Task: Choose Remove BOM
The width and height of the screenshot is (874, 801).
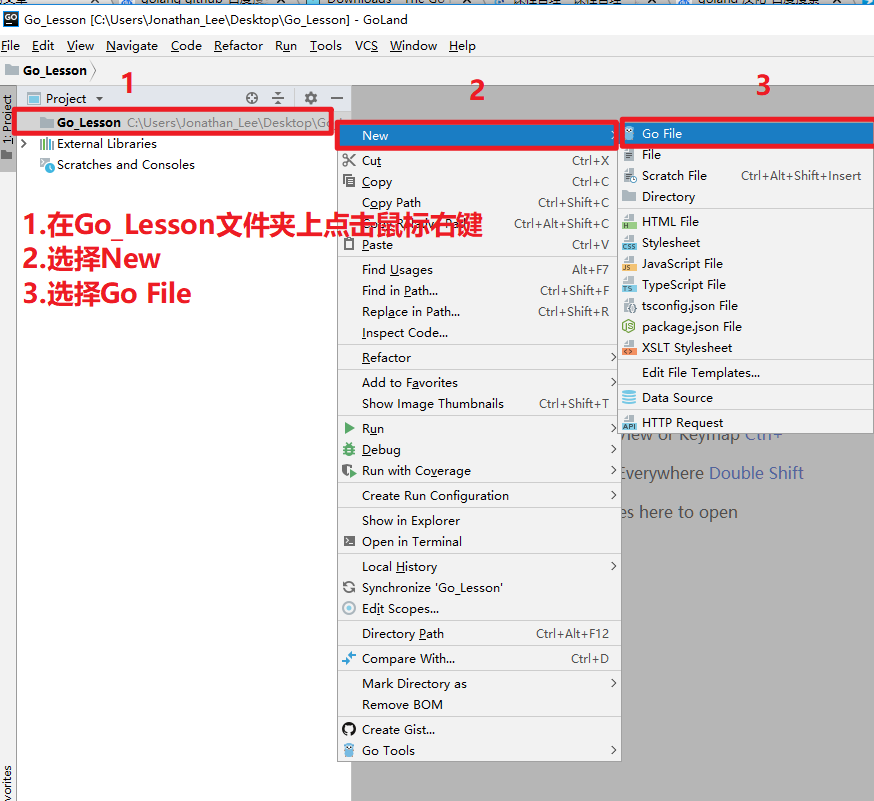Action: pos(479,705)
